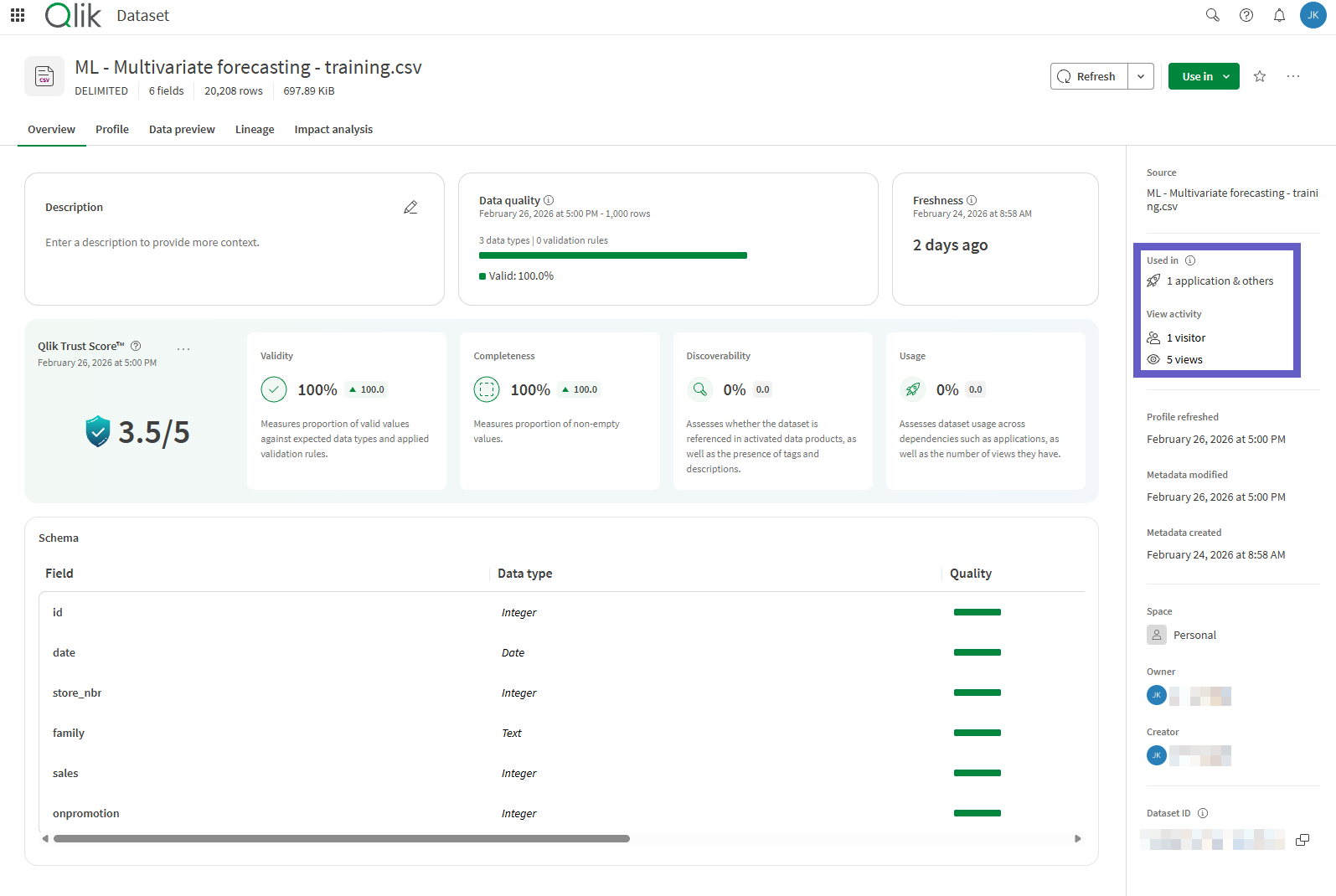Open the dataset more actions ellipsis
This screenshot has width=1336, height=896.
tap(1293, 76)
